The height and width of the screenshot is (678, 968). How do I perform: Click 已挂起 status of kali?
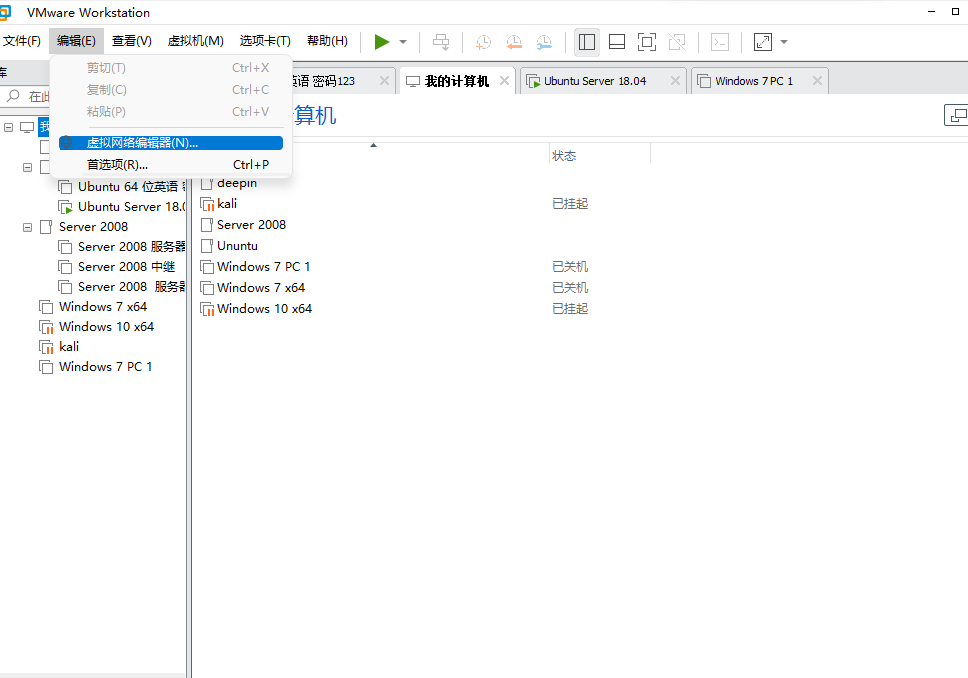[x=570, y=204]
